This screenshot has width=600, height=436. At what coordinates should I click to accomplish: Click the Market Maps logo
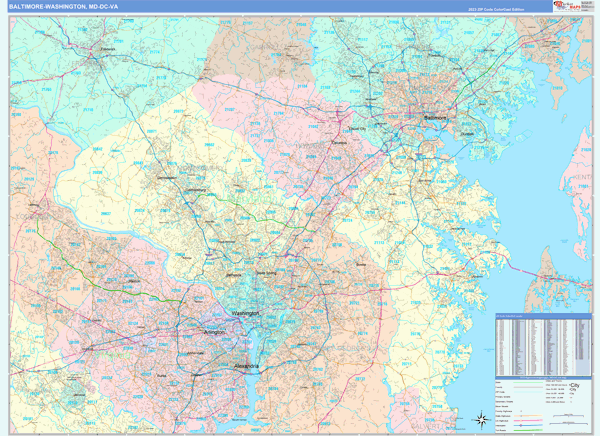click(567, 6)
